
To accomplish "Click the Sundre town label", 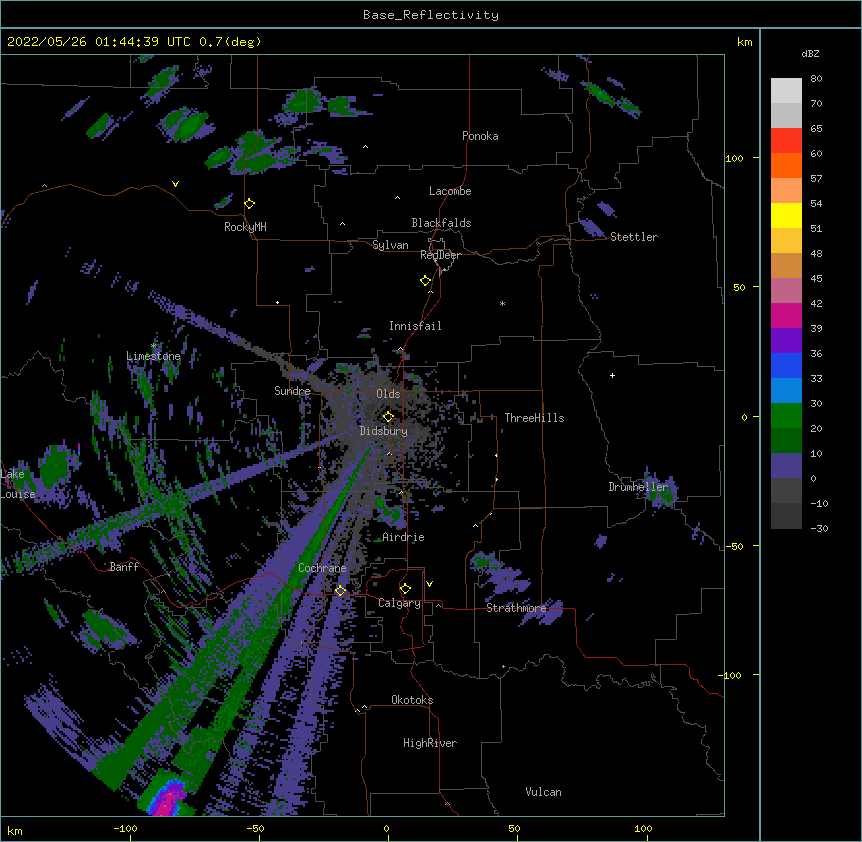I will (292, 391).
